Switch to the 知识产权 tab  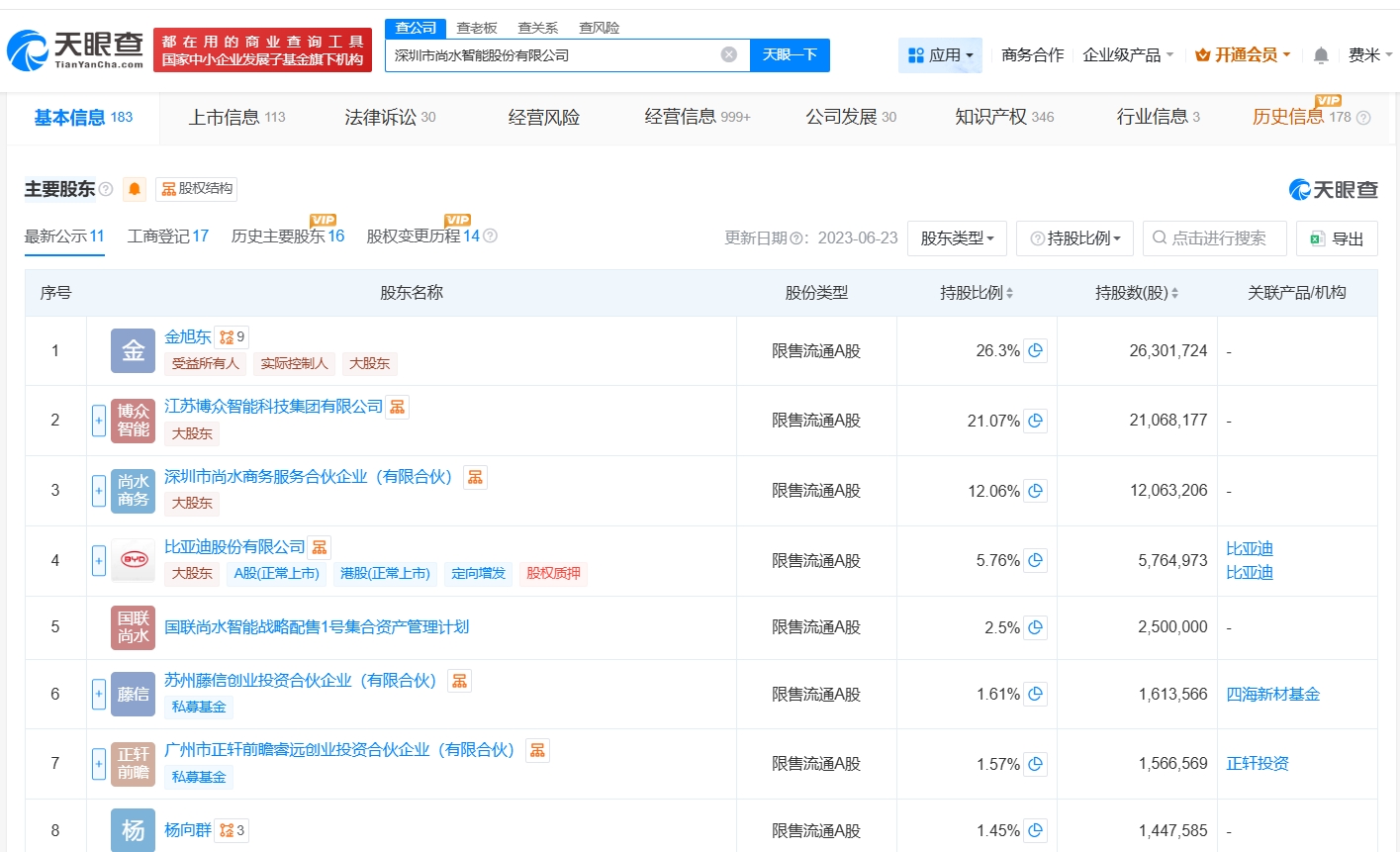1004,118
